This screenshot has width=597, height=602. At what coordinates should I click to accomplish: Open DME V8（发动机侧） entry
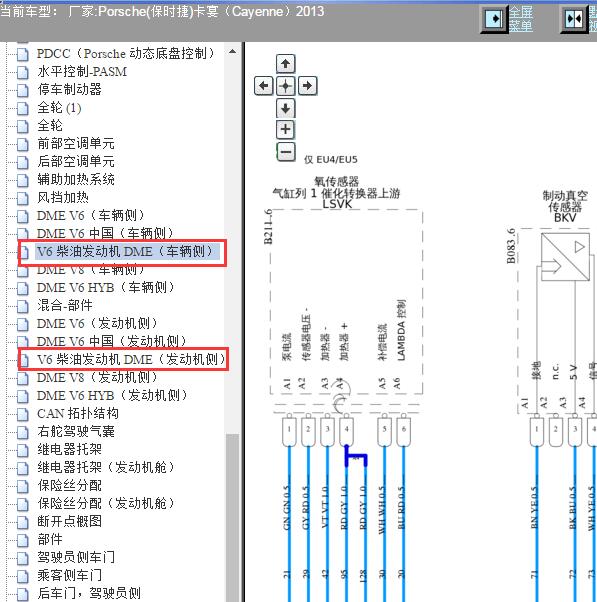coord(98,377)
